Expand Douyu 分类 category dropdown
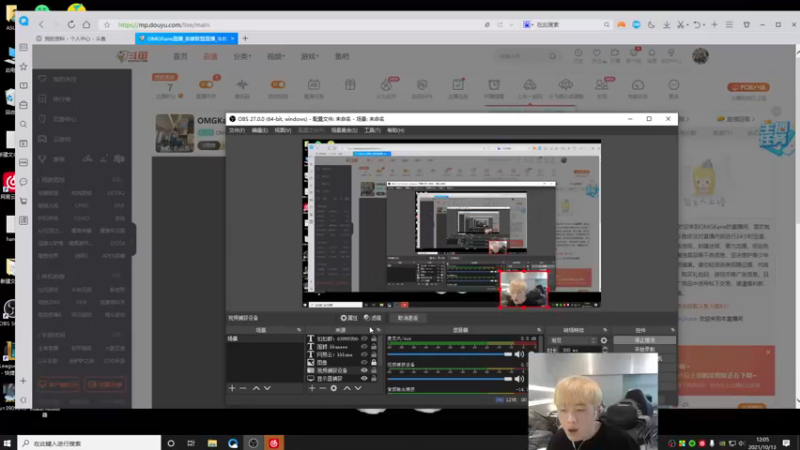The height and width of the screenshot is (450, 800). [x=242, y=56]
